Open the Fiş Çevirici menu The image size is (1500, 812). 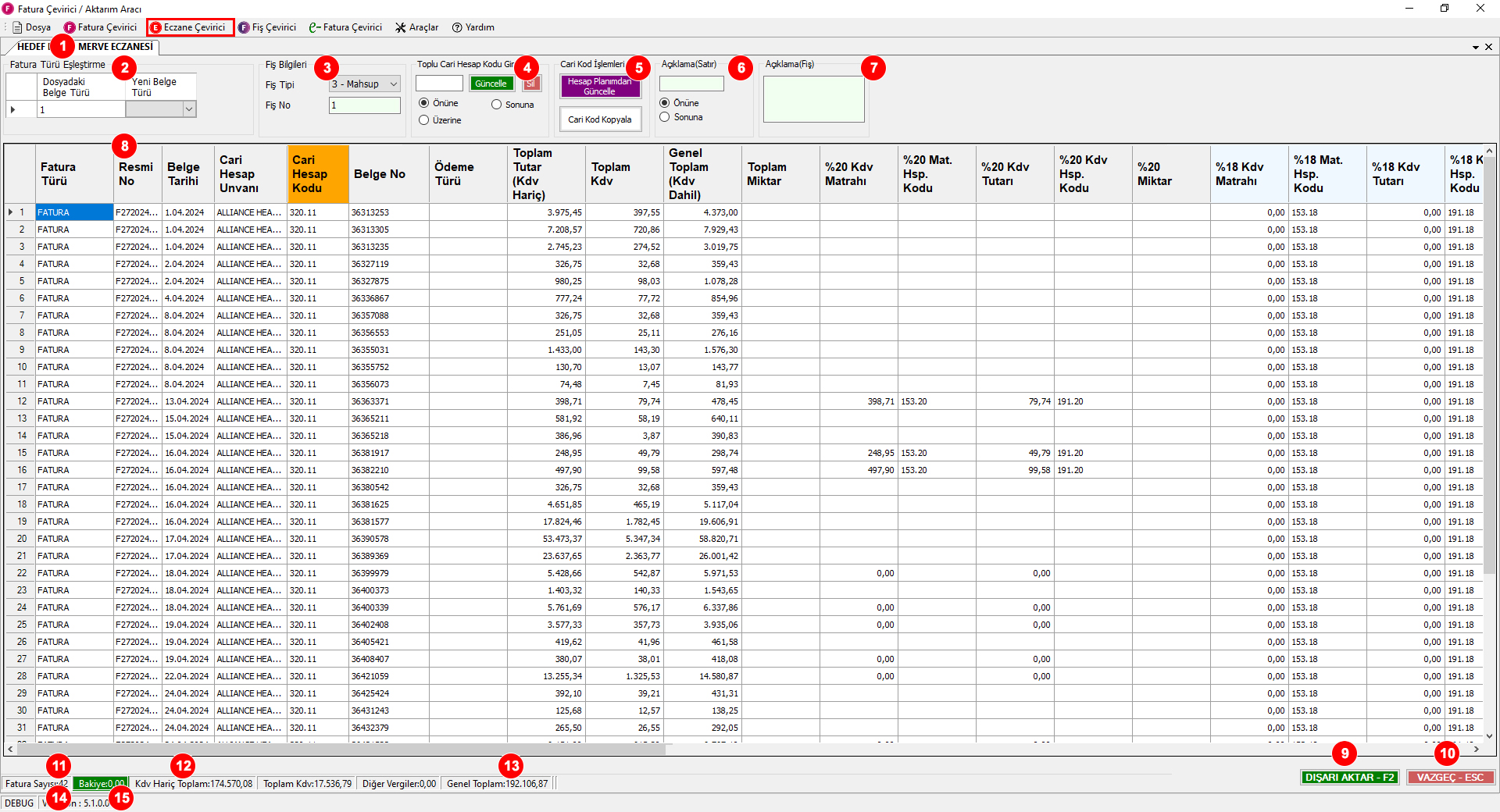pos(268,27)
